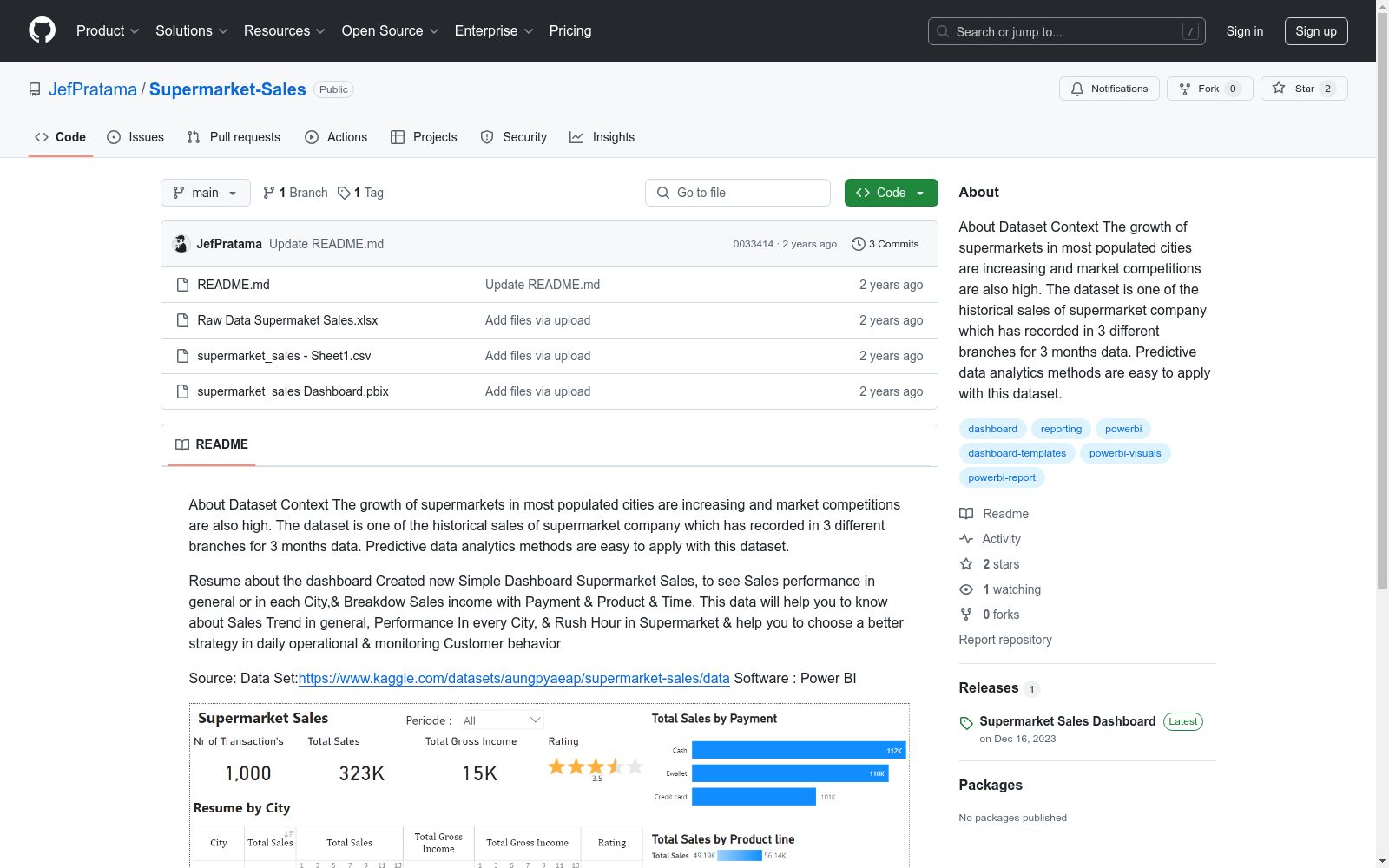The width and height of the screenshot is (1389, 868).
Task: Open the Pull requests tab
Action: (234, 137)
